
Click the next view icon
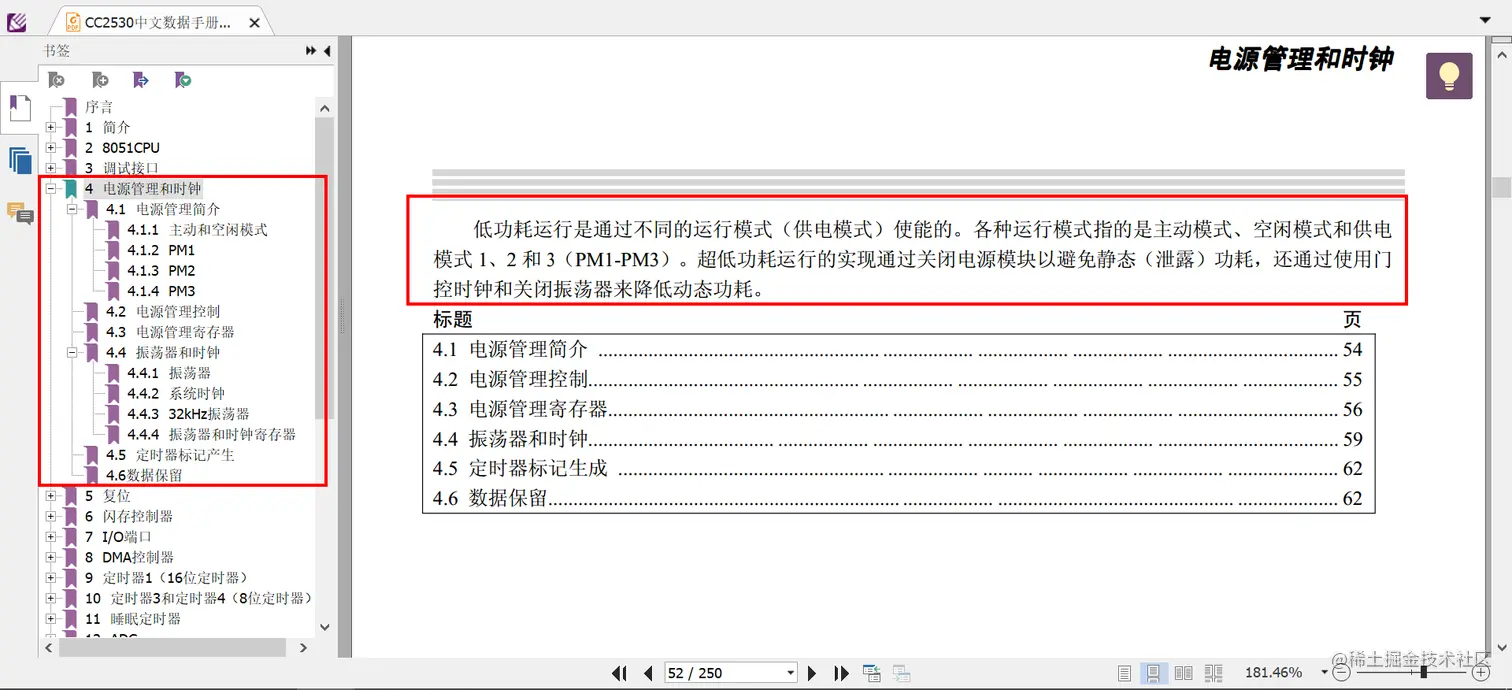[901, 673]
